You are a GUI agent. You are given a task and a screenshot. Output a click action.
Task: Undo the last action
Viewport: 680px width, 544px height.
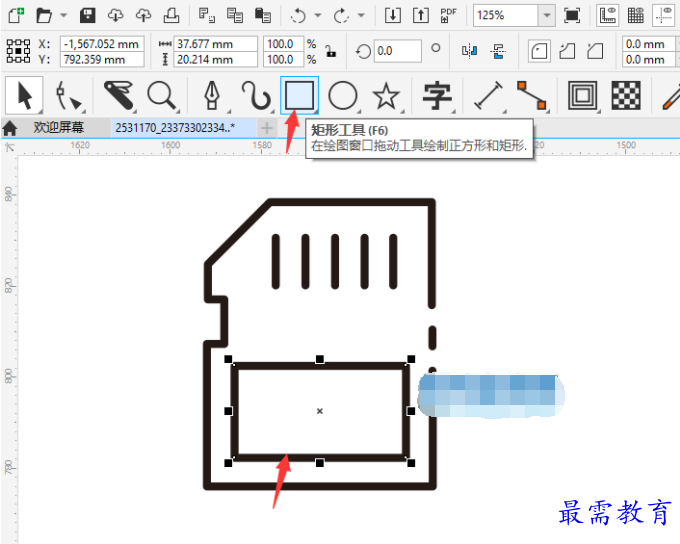[x=298, y=16]
